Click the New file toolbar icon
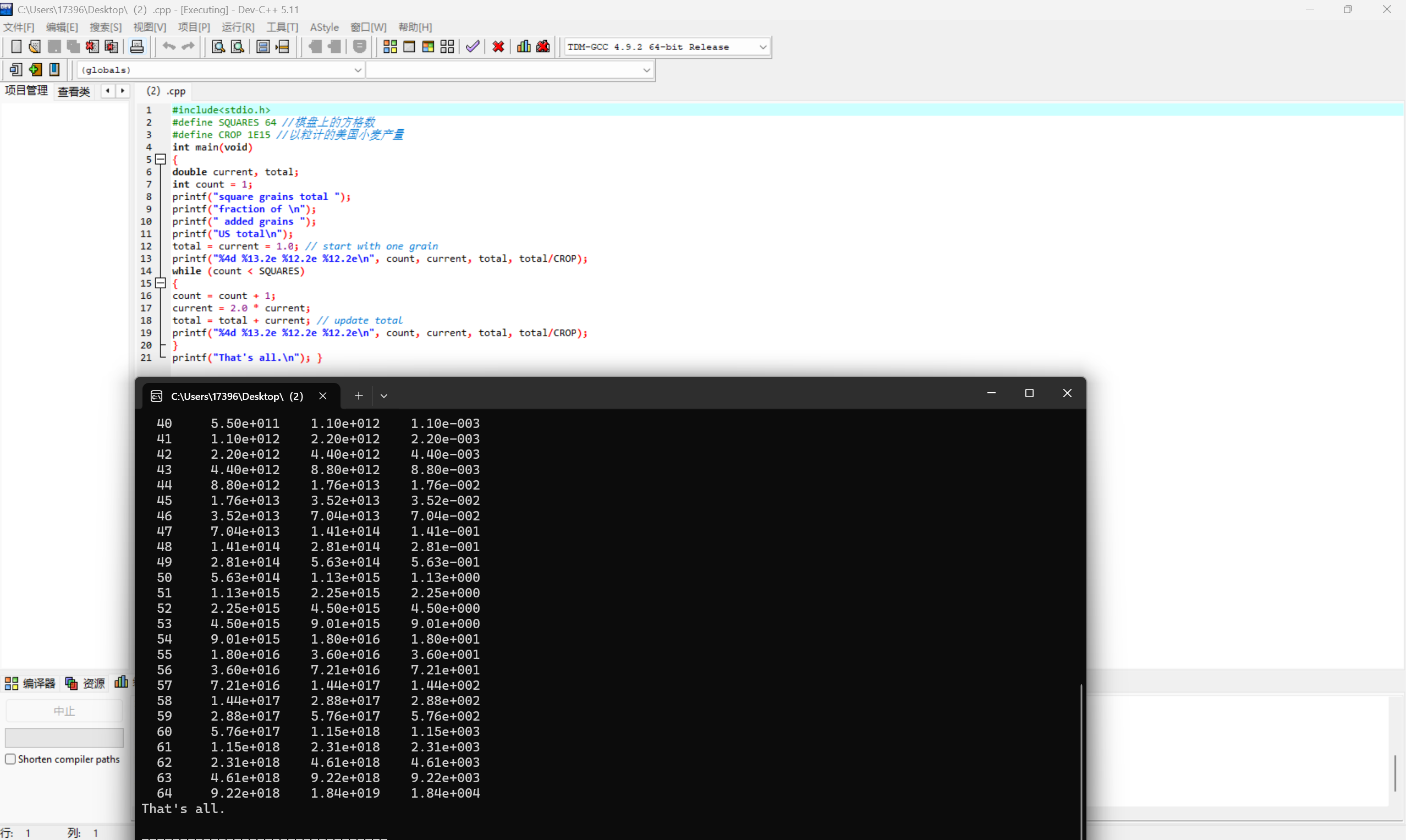This screenshot has height=840, width=1406. pos(16,47)
